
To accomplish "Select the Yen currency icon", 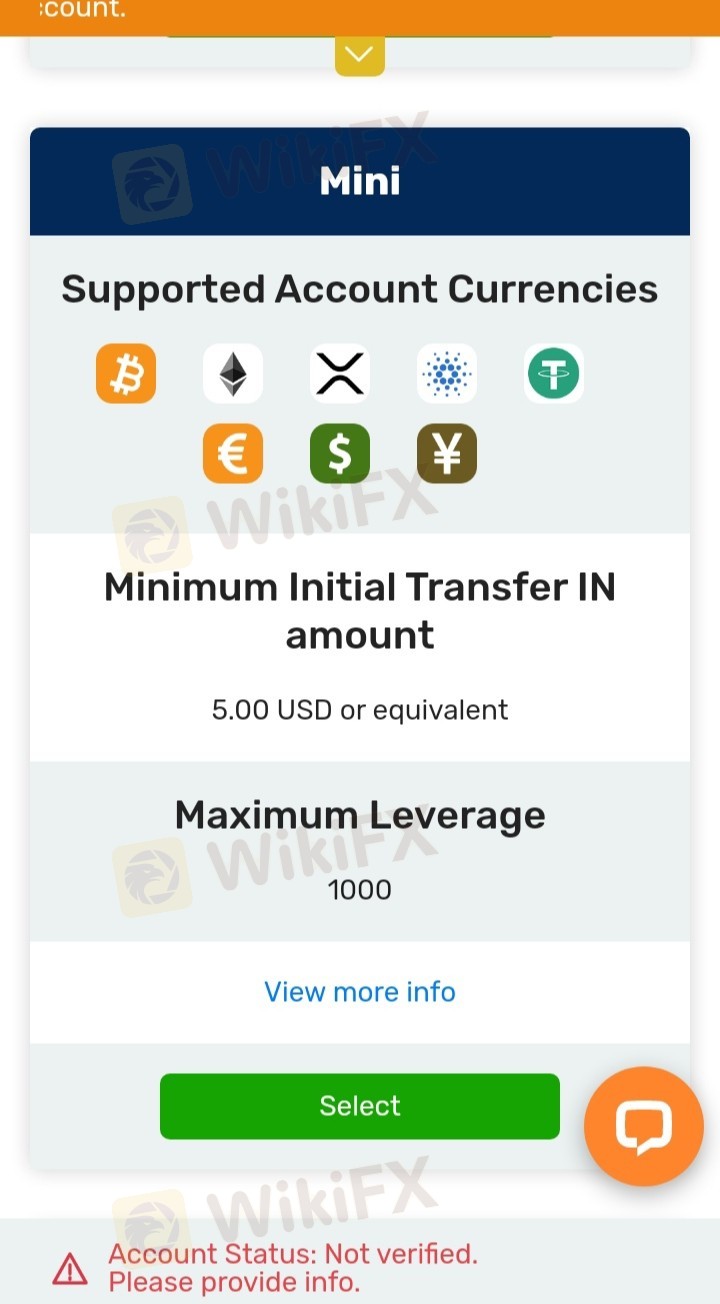I will click(x=447, y=454).
